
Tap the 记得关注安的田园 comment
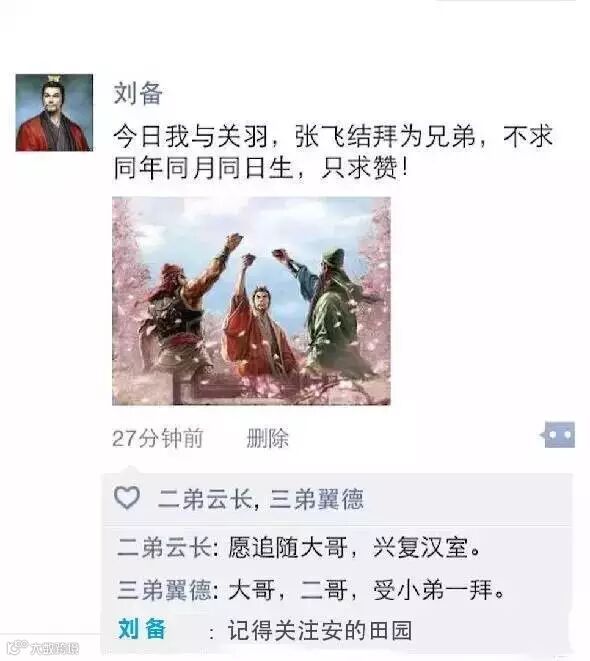320,630
